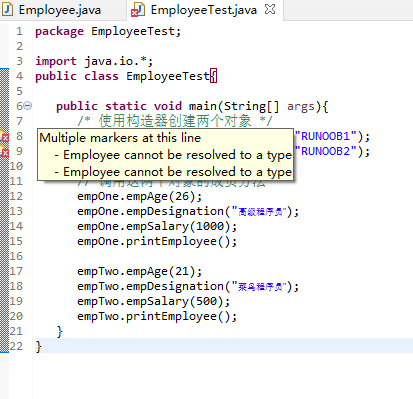Click 'package EmployeeTest;' on line 1
The width and height of the screenshot is (413, 399).
(x=108, y=31)
